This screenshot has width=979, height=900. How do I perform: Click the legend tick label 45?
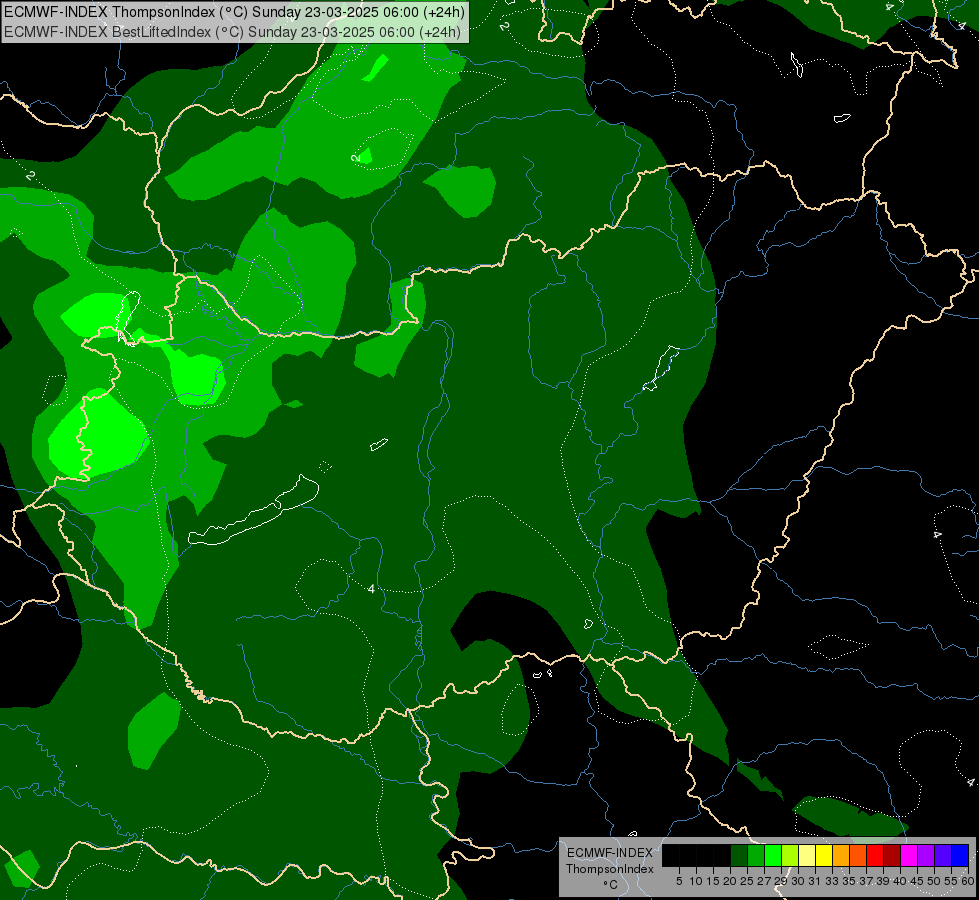(917, 881)
